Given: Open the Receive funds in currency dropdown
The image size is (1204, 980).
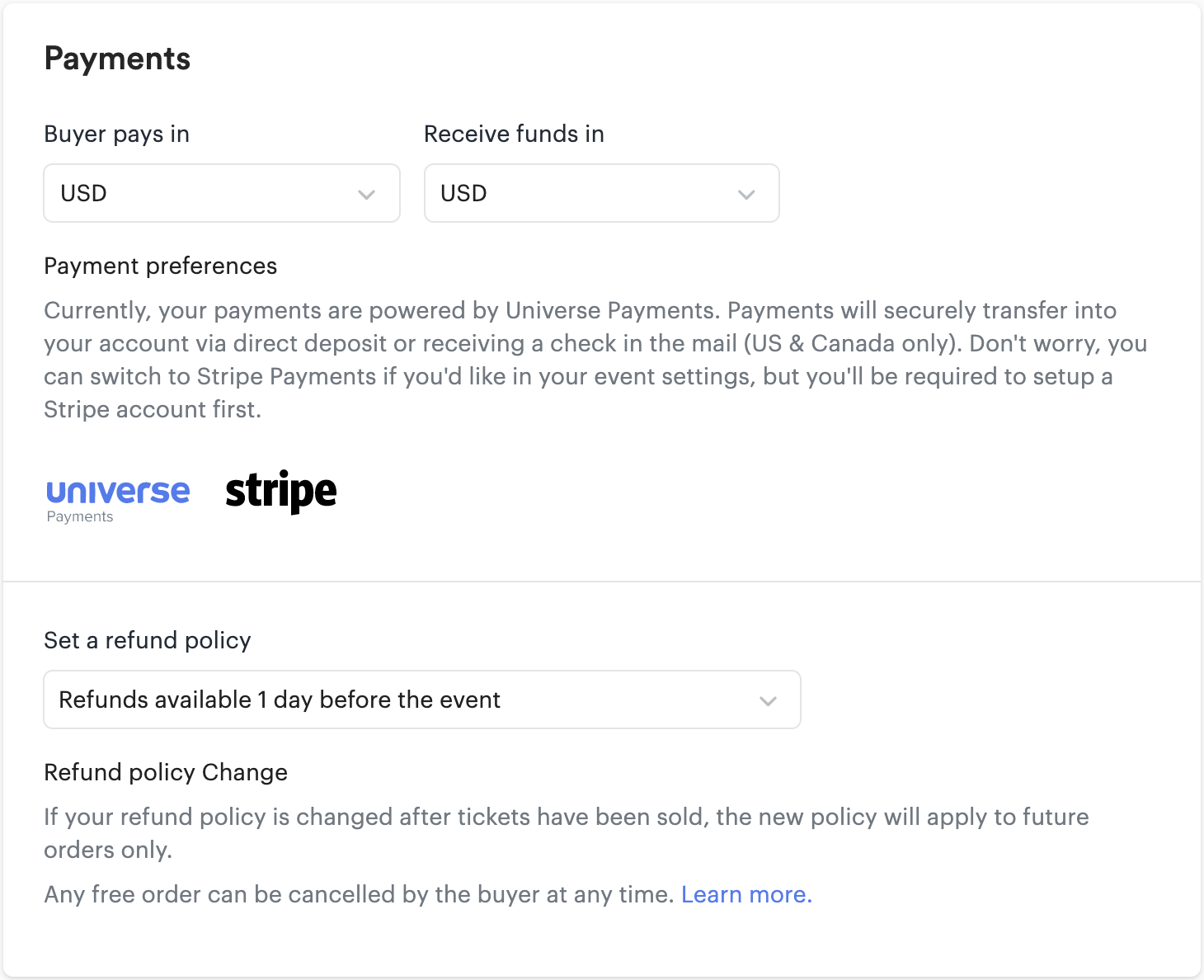Looking at the screenshot, I should [601, 193].
